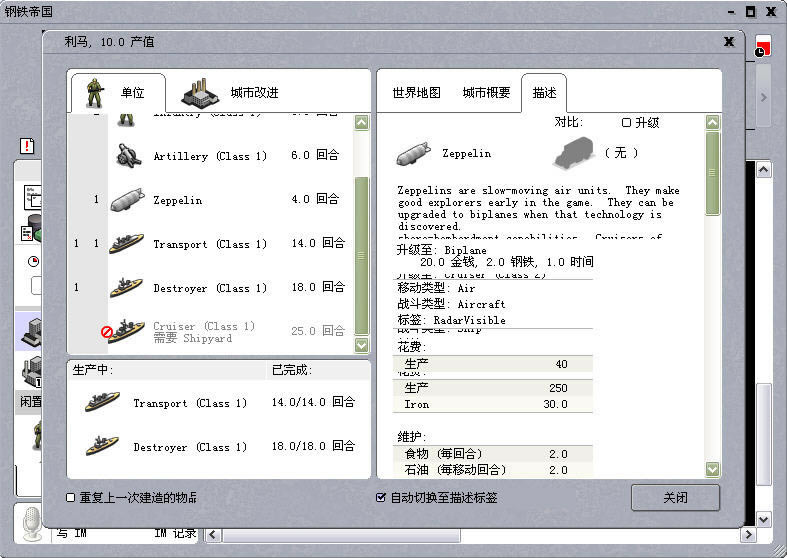The image size is (787, 558).
Task: Click the microphone icon at bottom left
Action: point(31,522)
